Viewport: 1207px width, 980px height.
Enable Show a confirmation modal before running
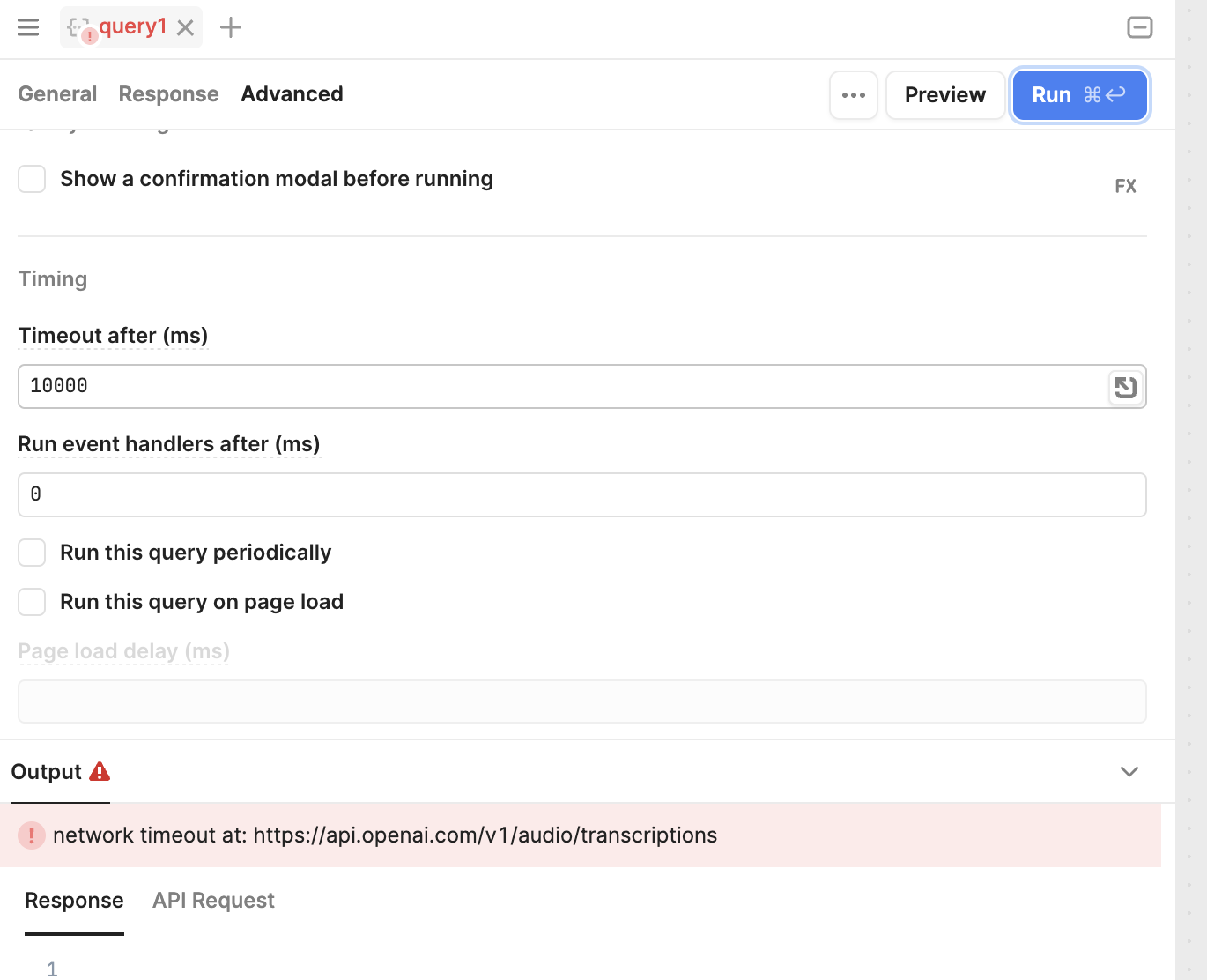coord(33,179)
